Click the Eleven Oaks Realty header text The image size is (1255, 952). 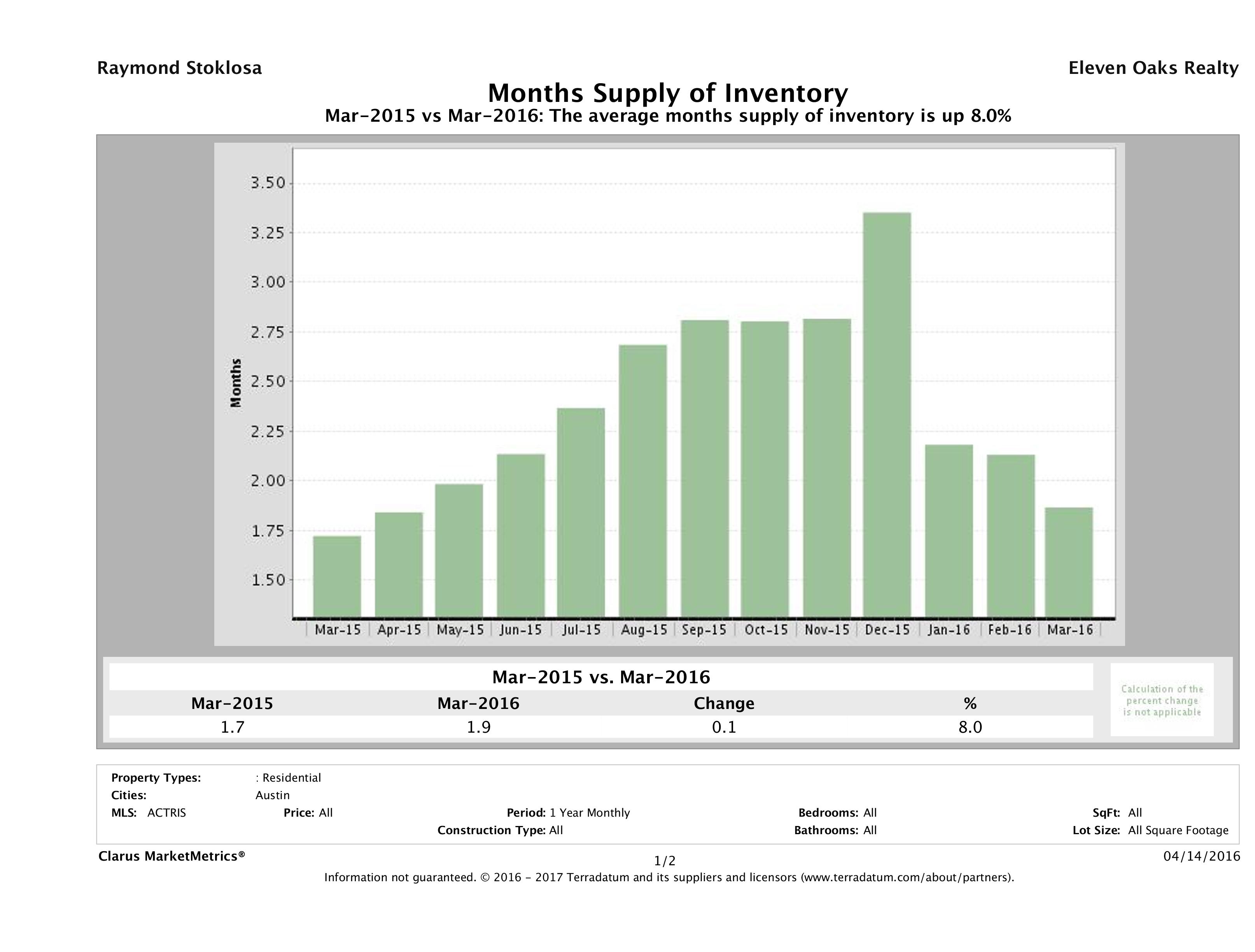1153,68
